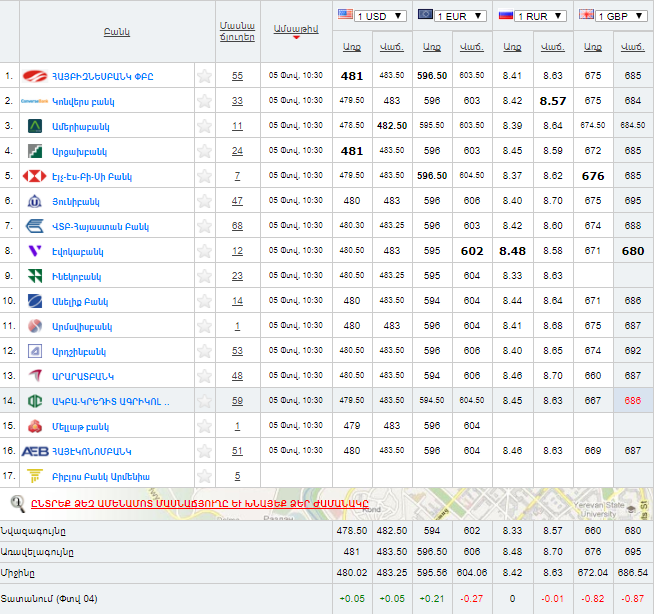Image resolution: width=655 pixels, height=614 pixels.
Task: Click the Mellat Bank red logo
Action: (35, 426)
